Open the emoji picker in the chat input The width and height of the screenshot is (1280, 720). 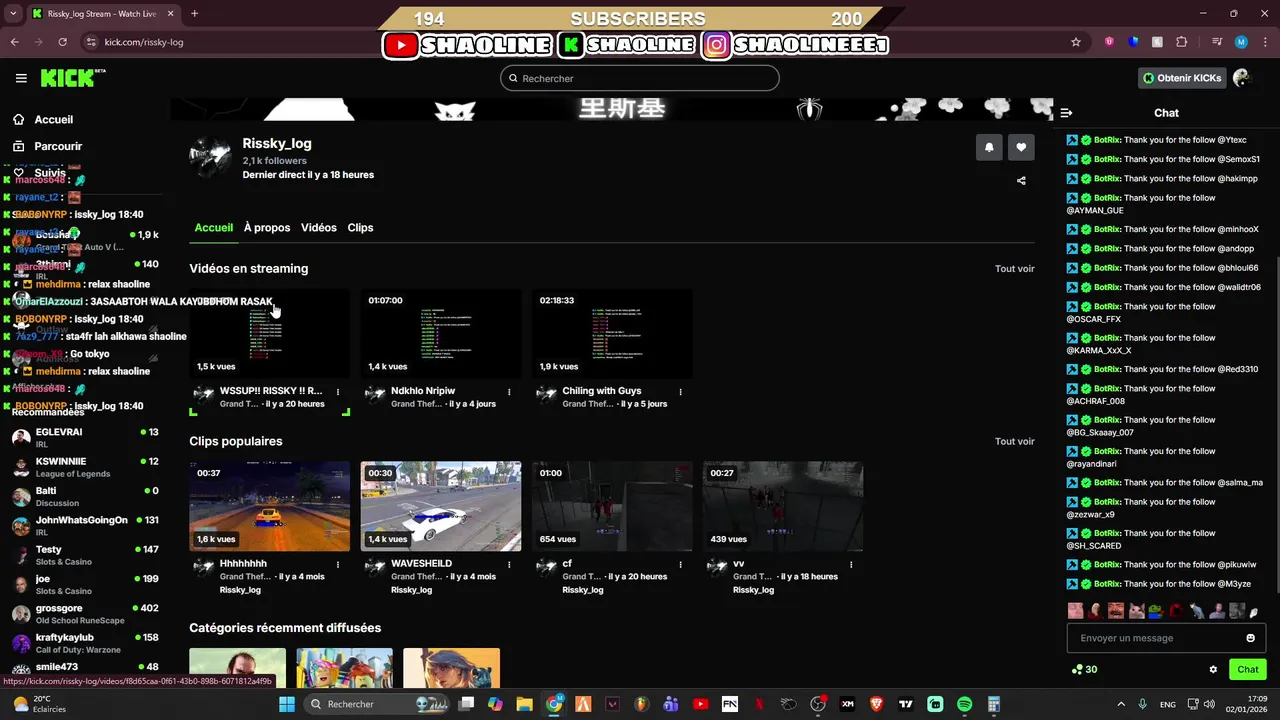point(1250,638)
